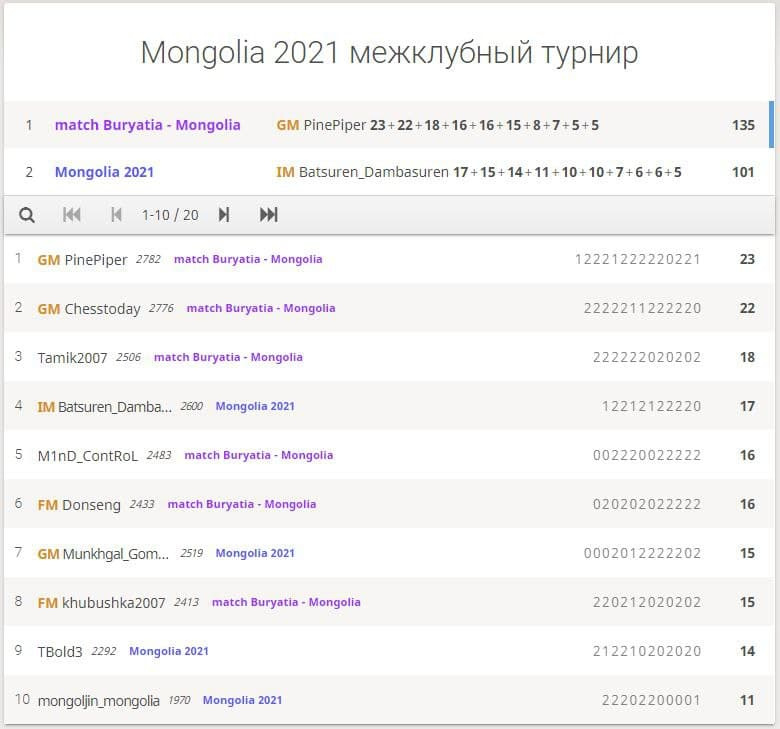Open Mongolia 2021 team in second place
780x729 pixels.
(104, 172)
